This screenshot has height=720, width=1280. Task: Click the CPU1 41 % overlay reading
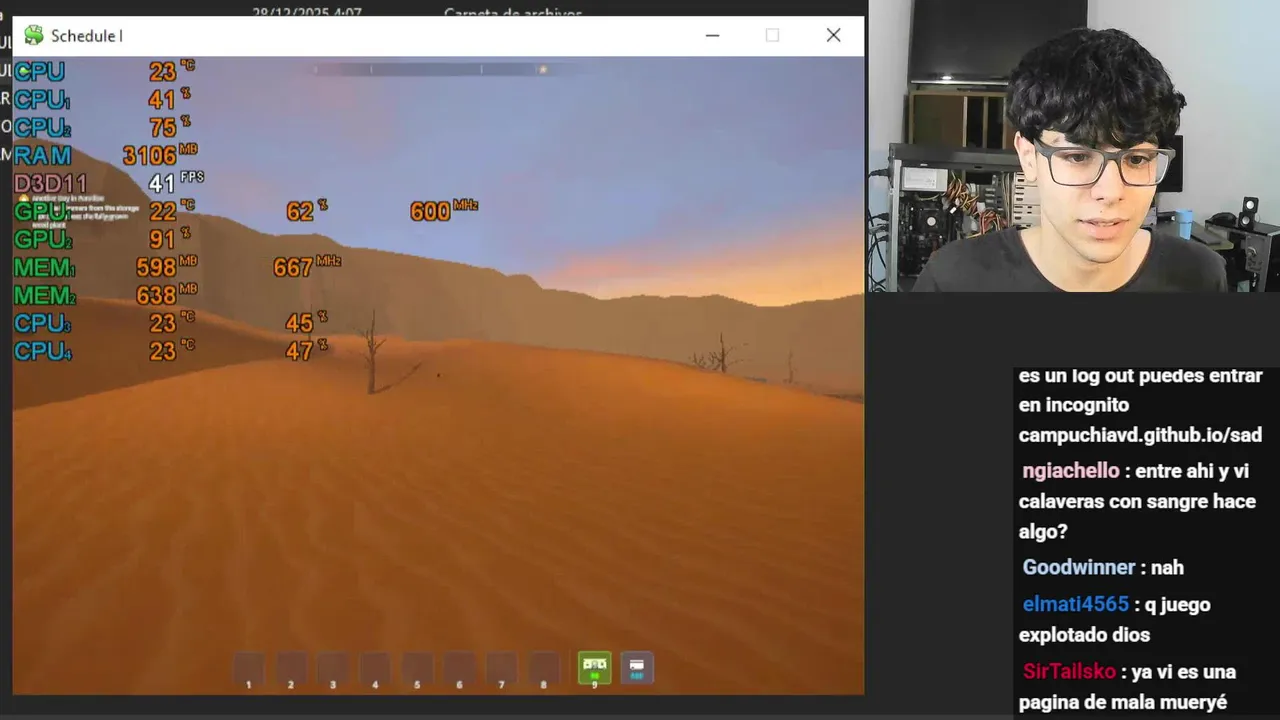(x=102, y=99)
